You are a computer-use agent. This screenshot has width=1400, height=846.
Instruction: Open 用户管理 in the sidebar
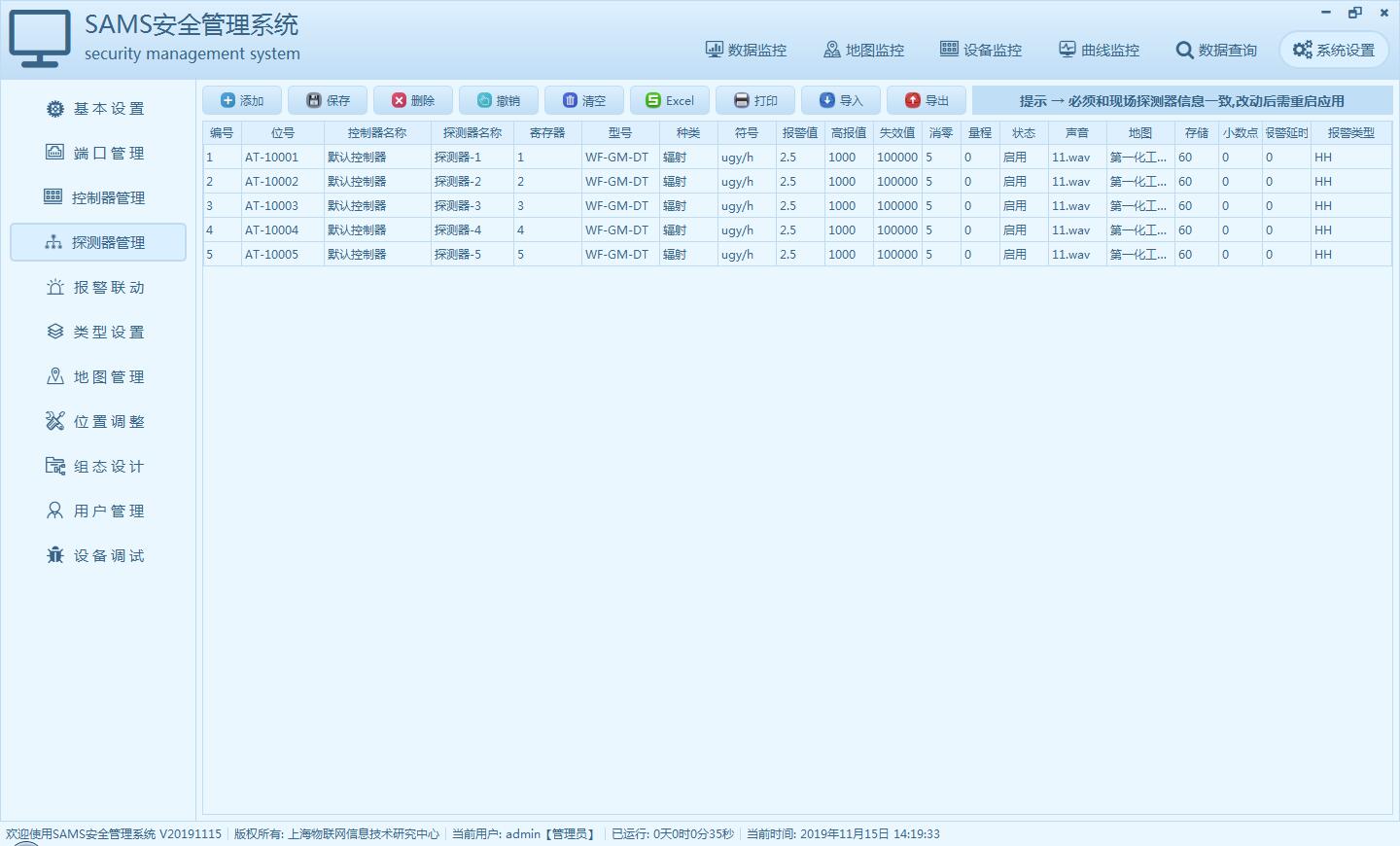point(97,511)
